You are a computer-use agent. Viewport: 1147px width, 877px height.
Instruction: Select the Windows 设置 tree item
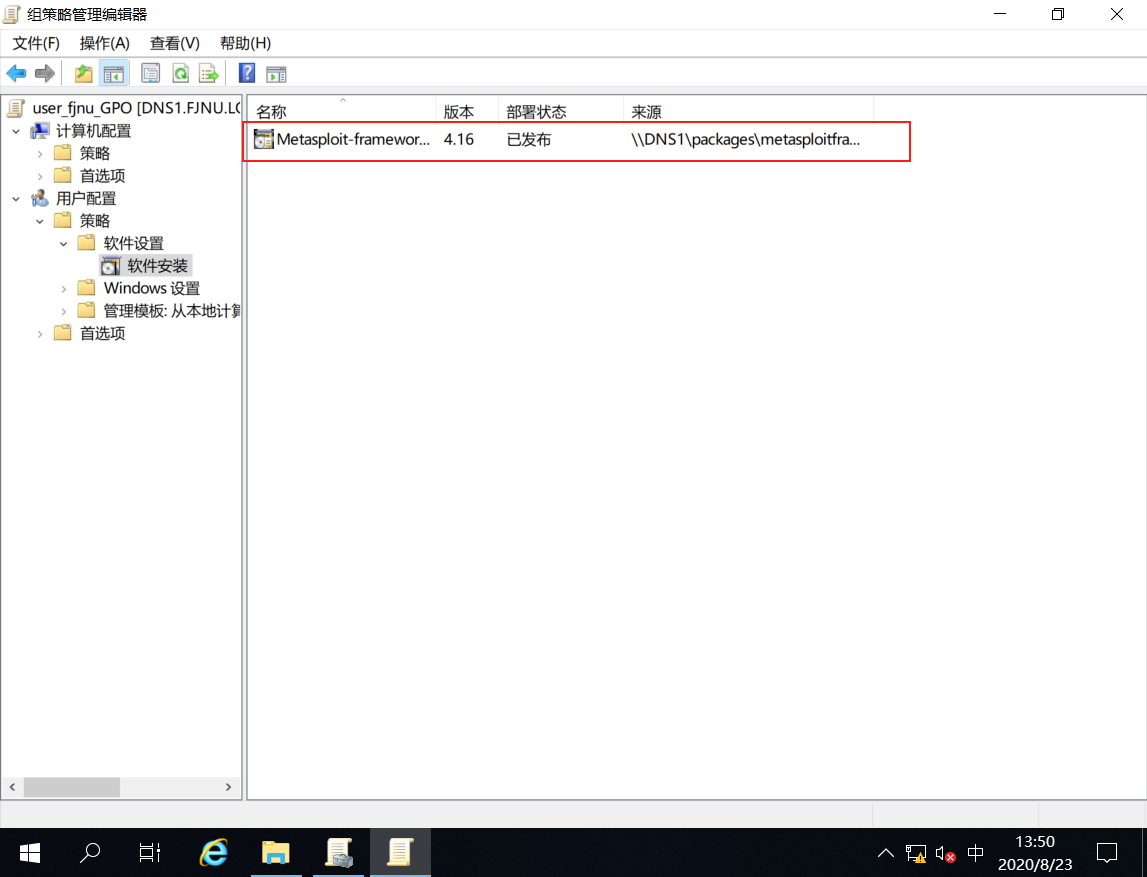152,288
